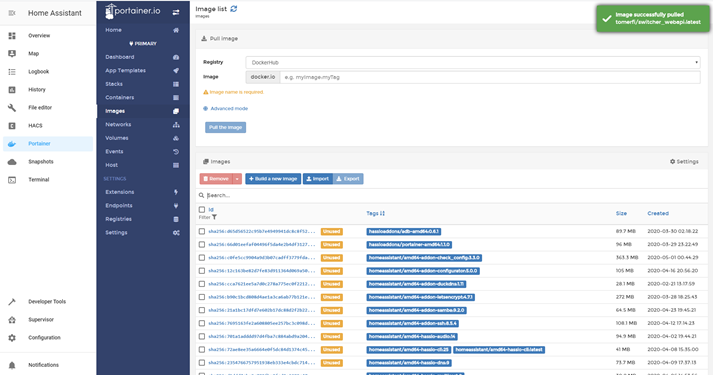Open the Registry DockerHub dropdown
Screen dimensions: 713x375
473,62
